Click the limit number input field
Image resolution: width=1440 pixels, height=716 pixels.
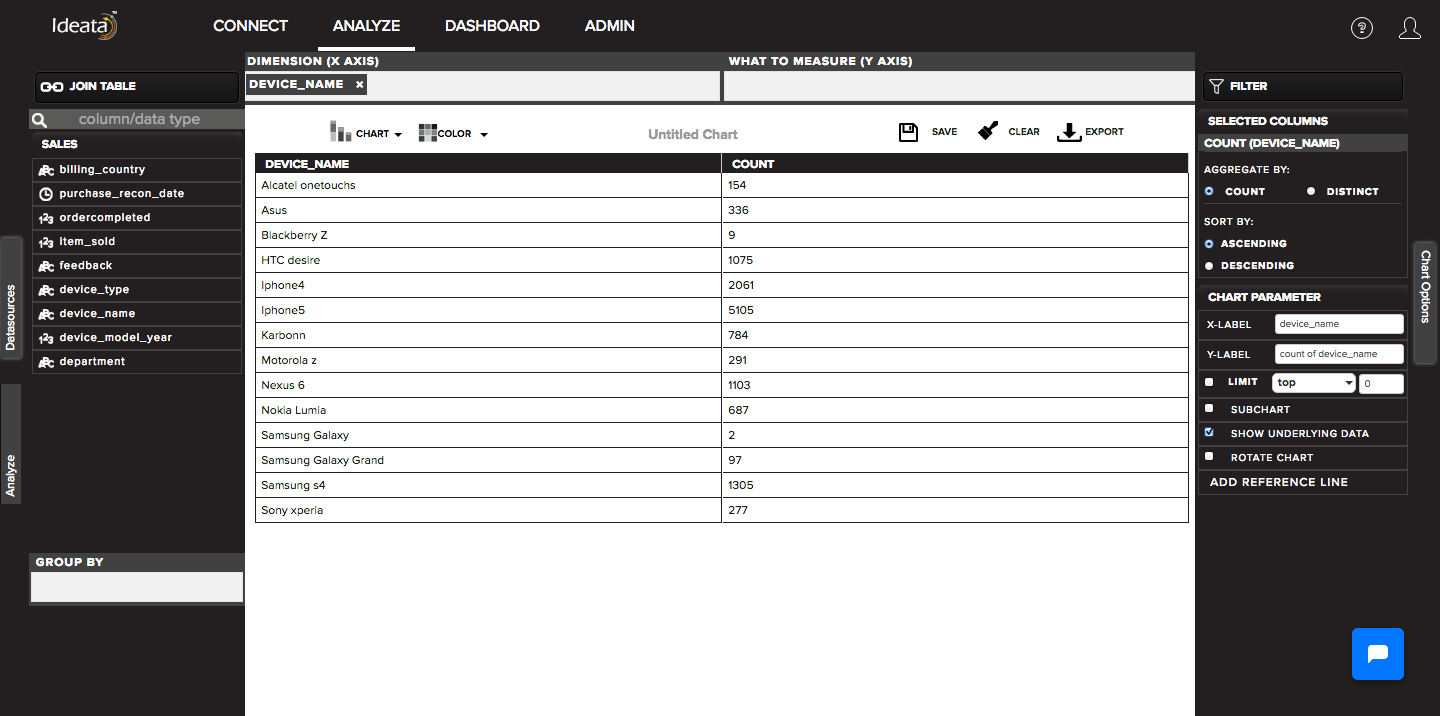[1381, 384]
